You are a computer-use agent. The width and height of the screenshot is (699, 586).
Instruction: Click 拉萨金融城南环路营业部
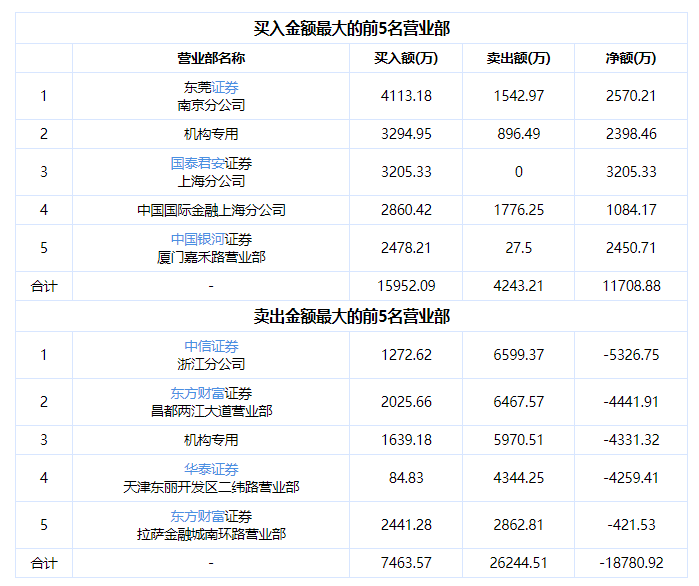point(211,535)
